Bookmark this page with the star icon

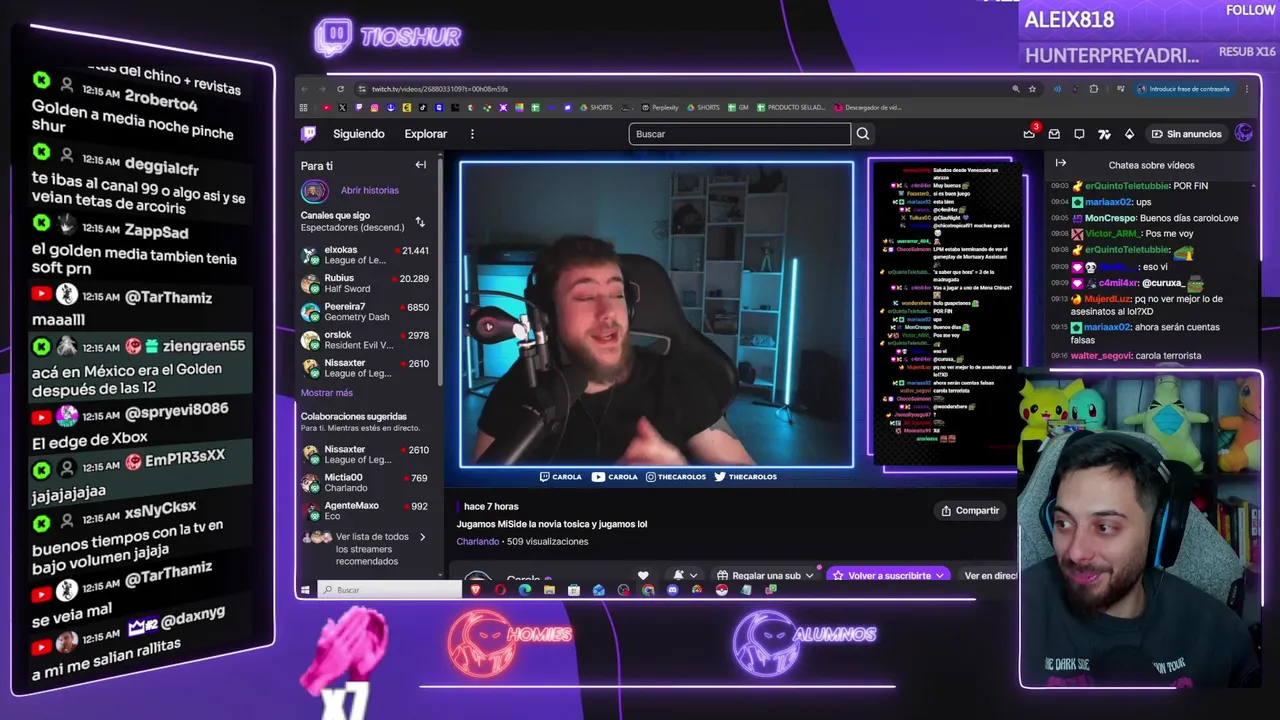coord(1032,89)
